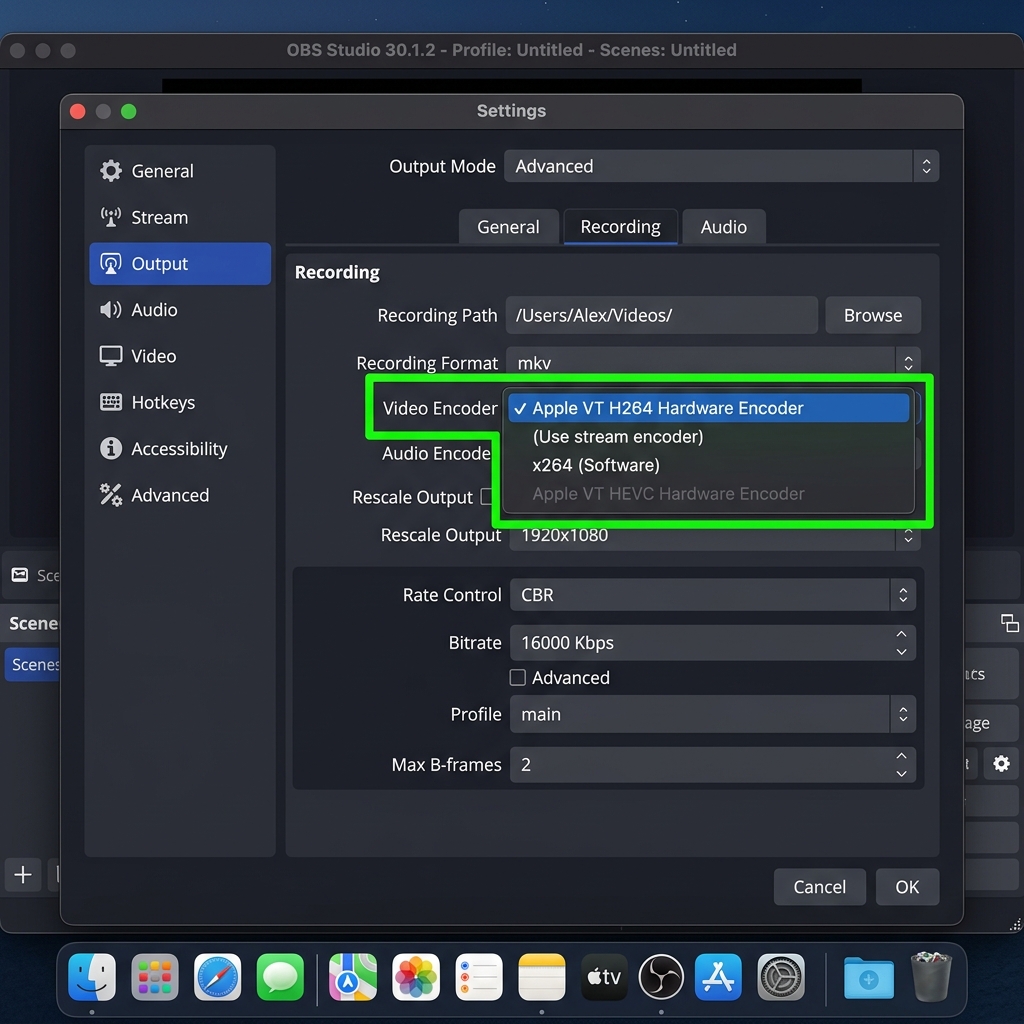Select the Output settings icon in sidebar
1024x1024 pixels.
point(110,263)
